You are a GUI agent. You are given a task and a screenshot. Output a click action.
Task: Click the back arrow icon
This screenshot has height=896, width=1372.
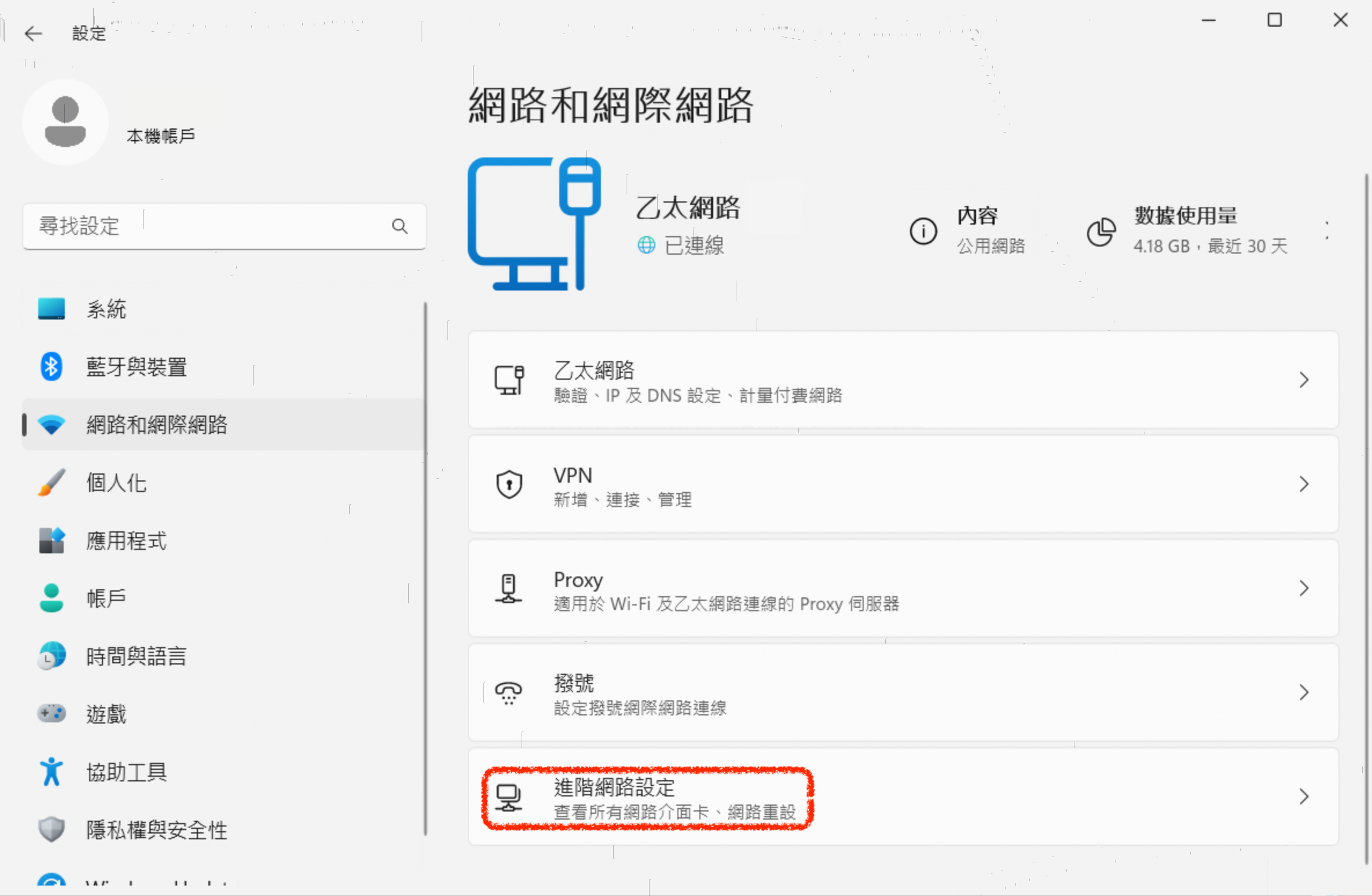tap(34, 34)
